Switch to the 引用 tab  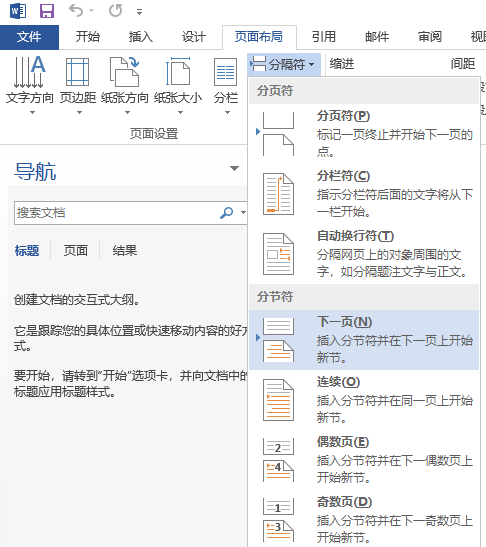tap(324, 37)
